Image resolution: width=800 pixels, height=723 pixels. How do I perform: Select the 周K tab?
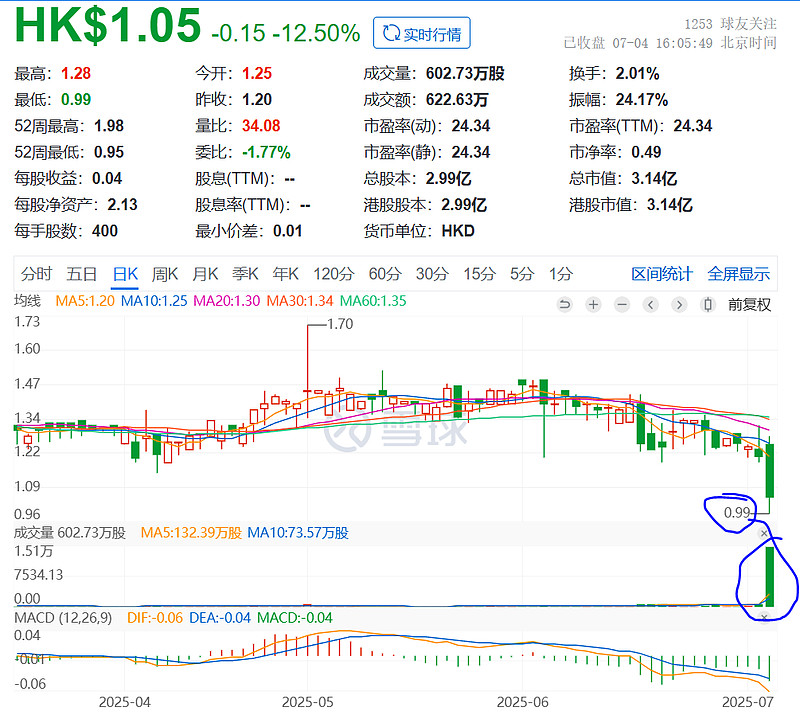[x=165, y=274]
